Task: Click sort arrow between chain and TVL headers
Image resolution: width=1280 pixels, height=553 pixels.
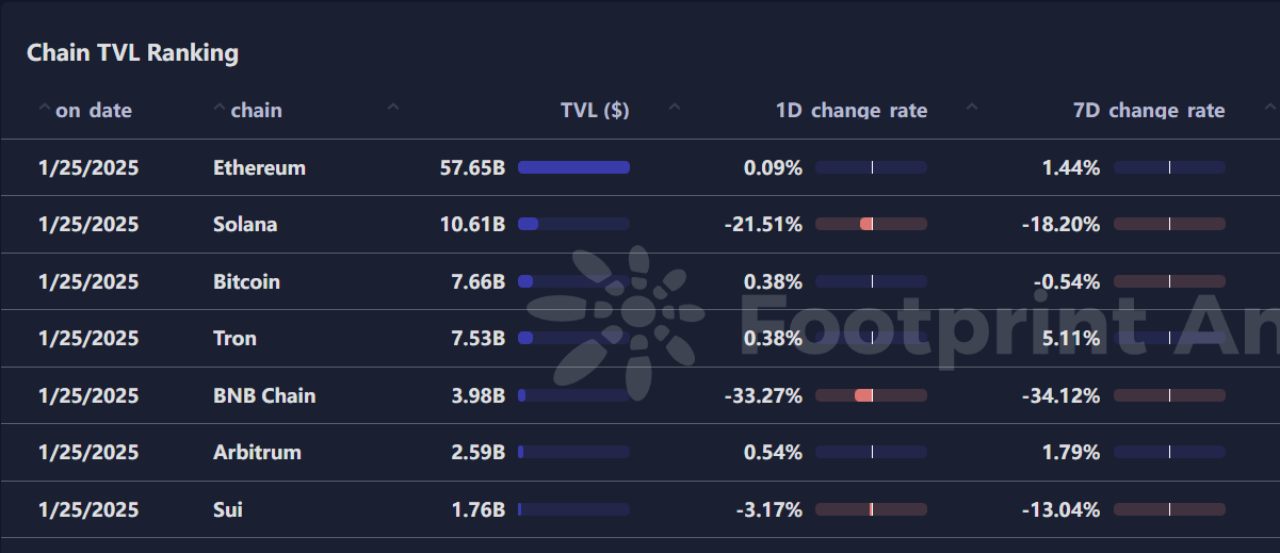Action: [393, 106]
